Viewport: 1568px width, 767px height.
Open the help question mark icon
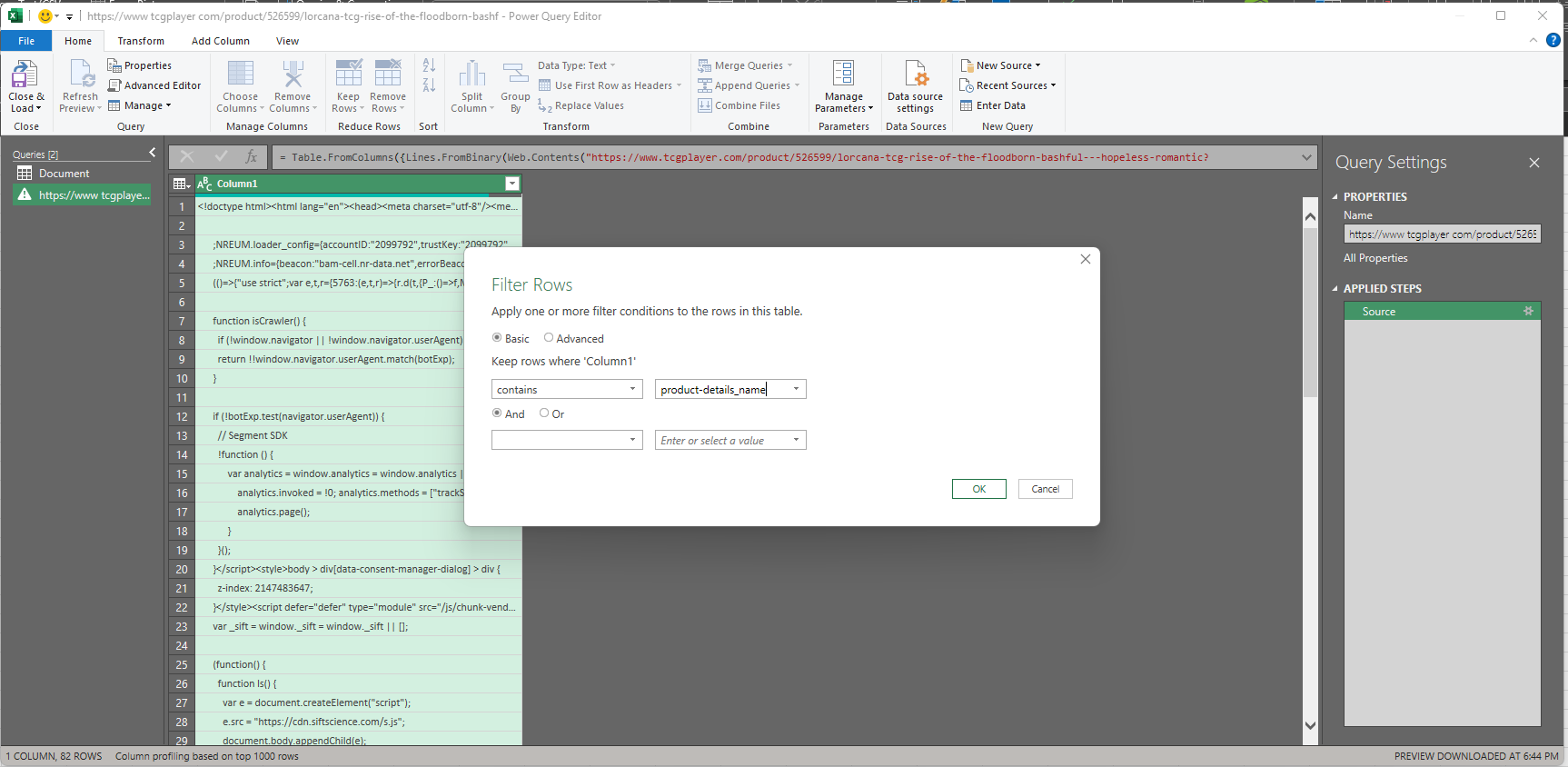click(x=1553, y=40)
